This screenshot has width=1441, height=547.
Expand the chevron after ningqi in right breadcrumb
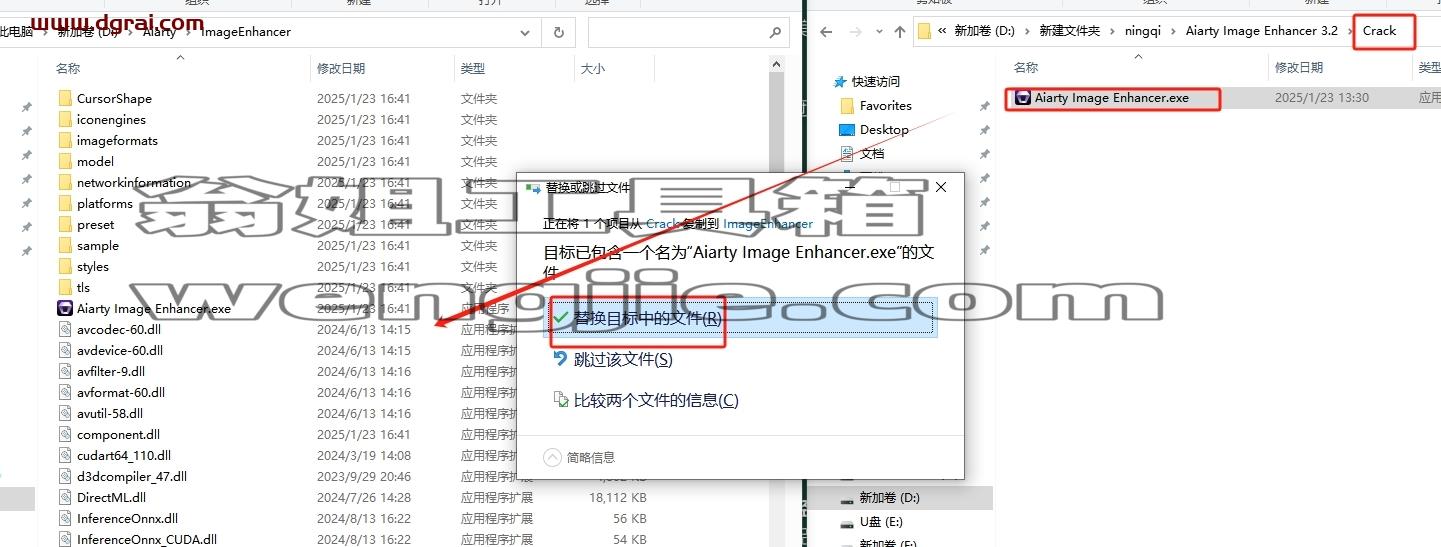click(x=1175, y=31)
